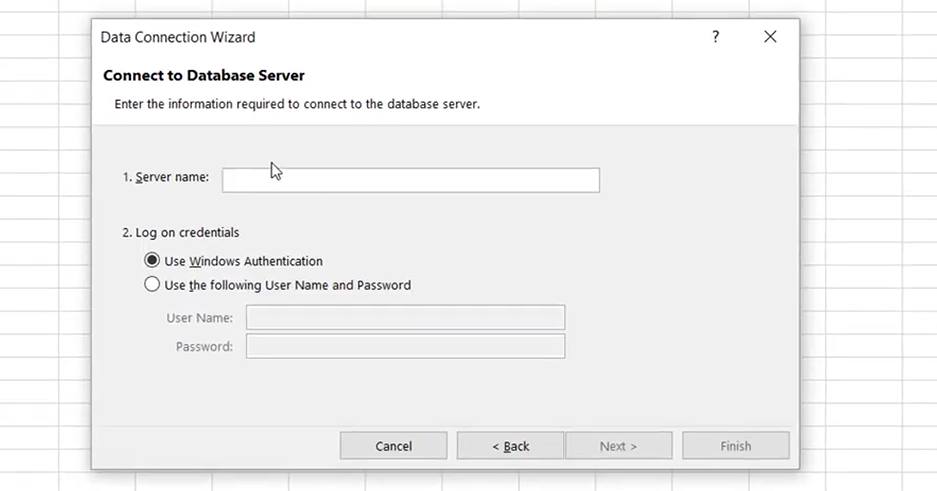Click into the Server name text field
The width and height of the screenshot is (937, 491).
pyautogui.click(x=410, y=180)
